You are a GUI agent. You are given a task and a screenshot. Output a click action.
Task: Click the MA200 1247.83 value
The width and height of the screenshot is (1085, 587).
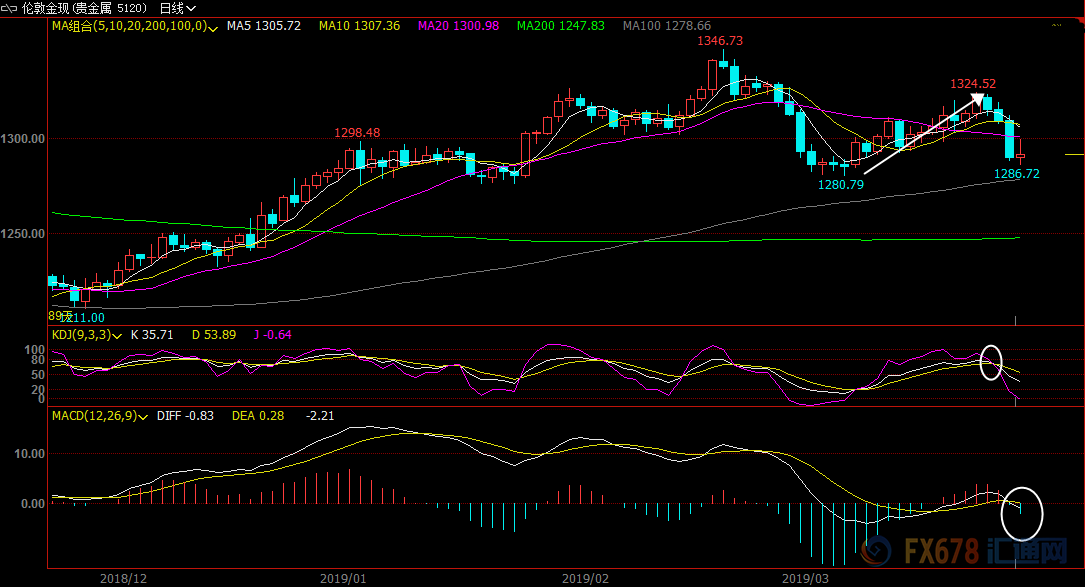coord(560,26)
